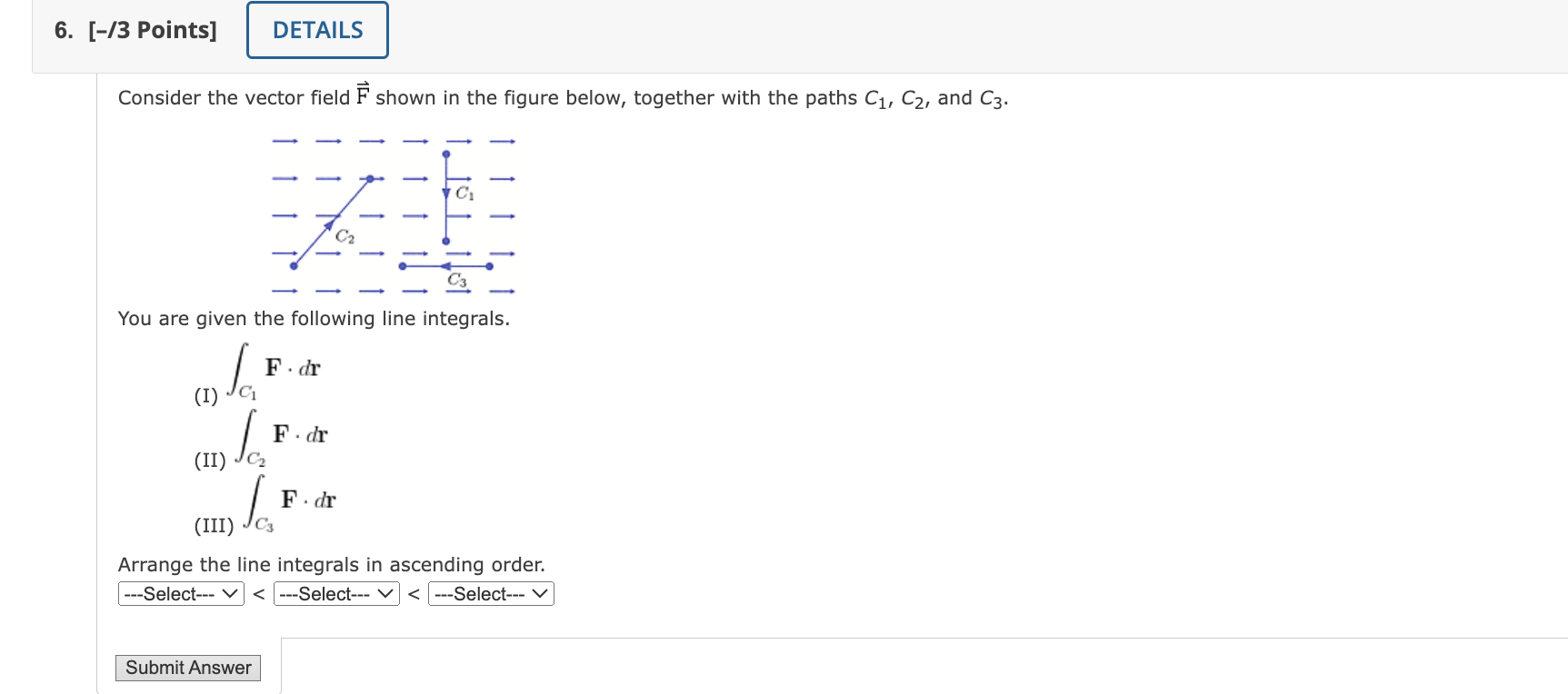Click the first less-than symbol between dropdowns
1568x694 pixels.
coord(258,593)
